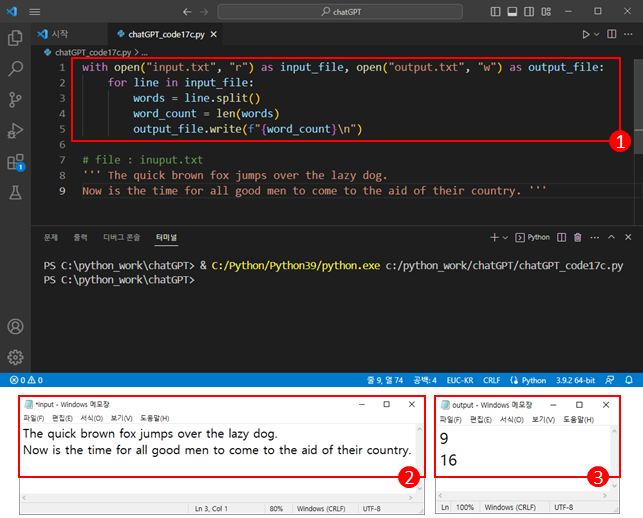The height and width of the screenshot is (518, 643).
Task: Split the terminal pane
Action: 562,237
